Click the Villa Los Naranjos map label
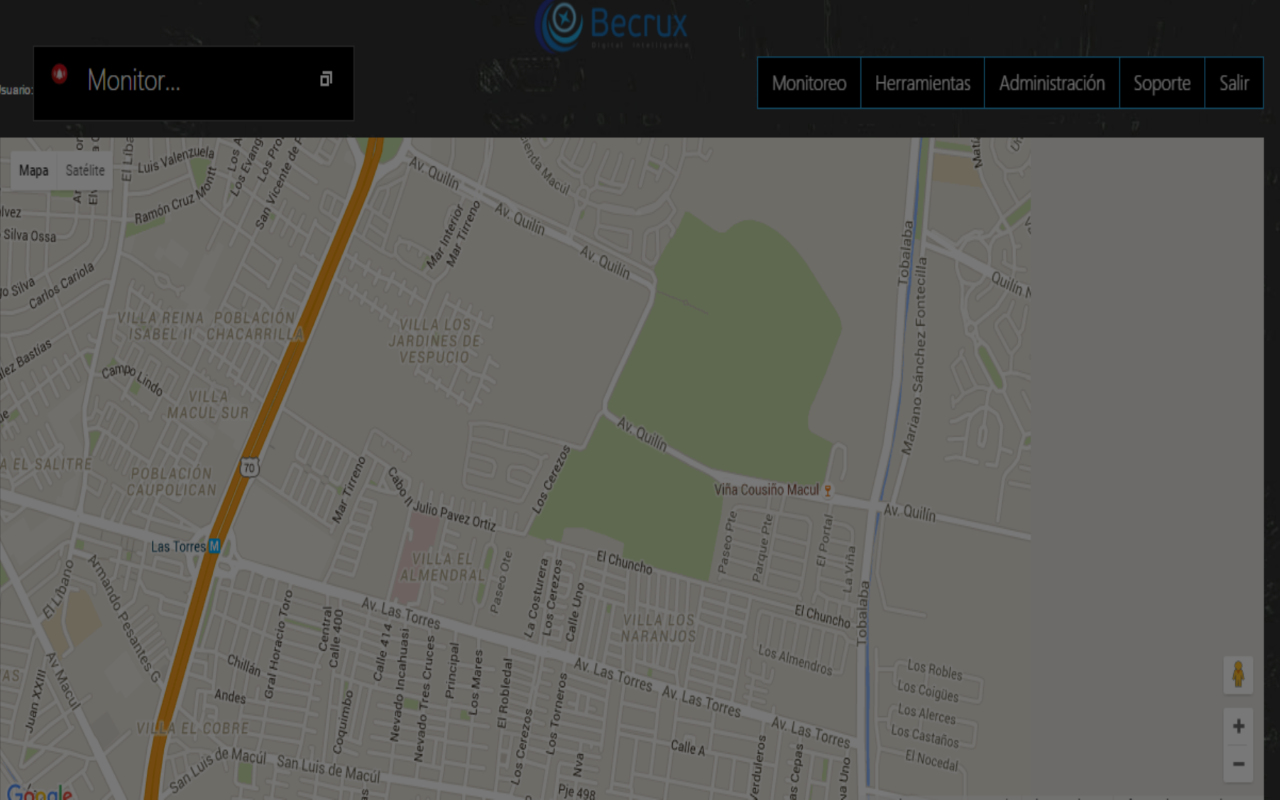Screen dimensions: 1280x800 (x=657, y=628)
